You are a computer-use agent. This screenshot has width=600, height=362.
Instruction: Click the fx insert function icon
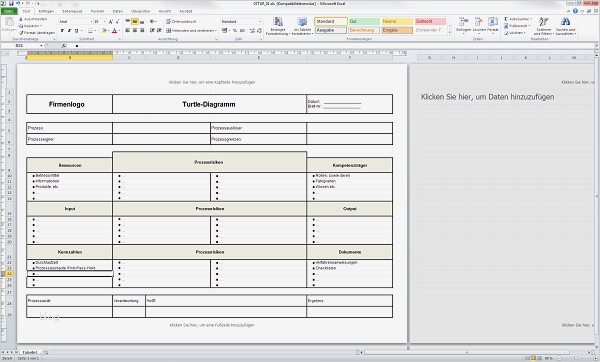(x=64, y=46)
